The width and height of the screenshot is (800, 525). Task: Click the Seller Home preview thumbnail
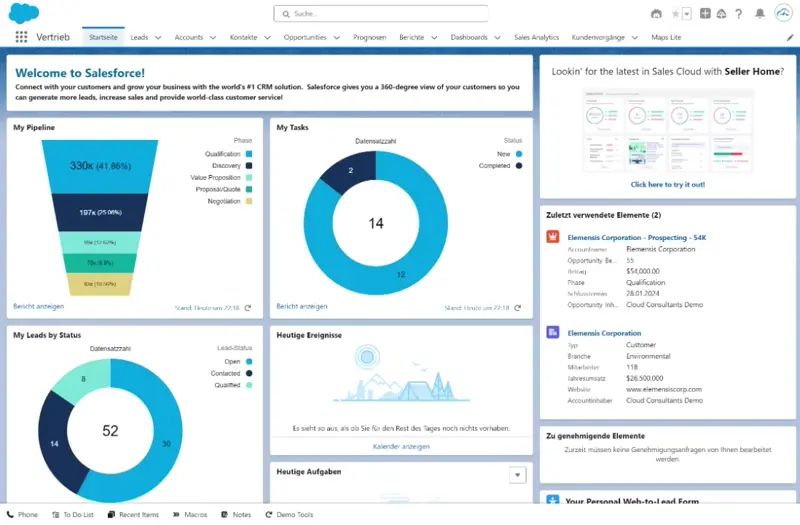[667, 130]
